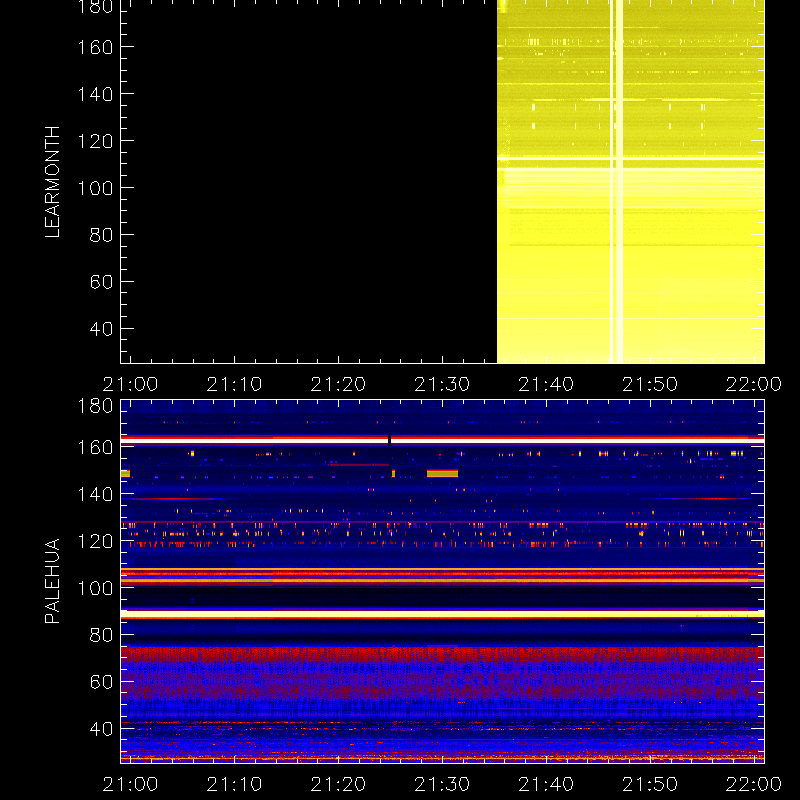
Task: Pick the 180 tick label on Palehua axis
Action: [x=95, y=406]
